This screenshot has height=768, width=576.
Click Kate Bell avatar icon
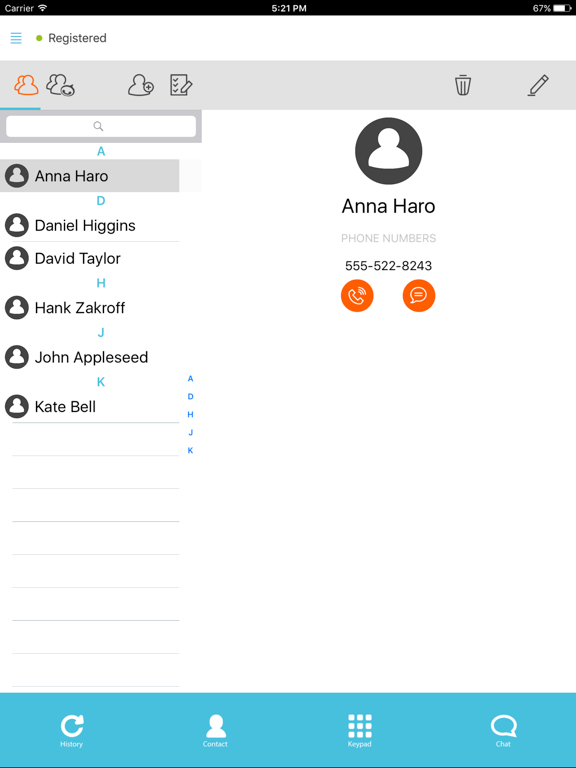(17, 407)
